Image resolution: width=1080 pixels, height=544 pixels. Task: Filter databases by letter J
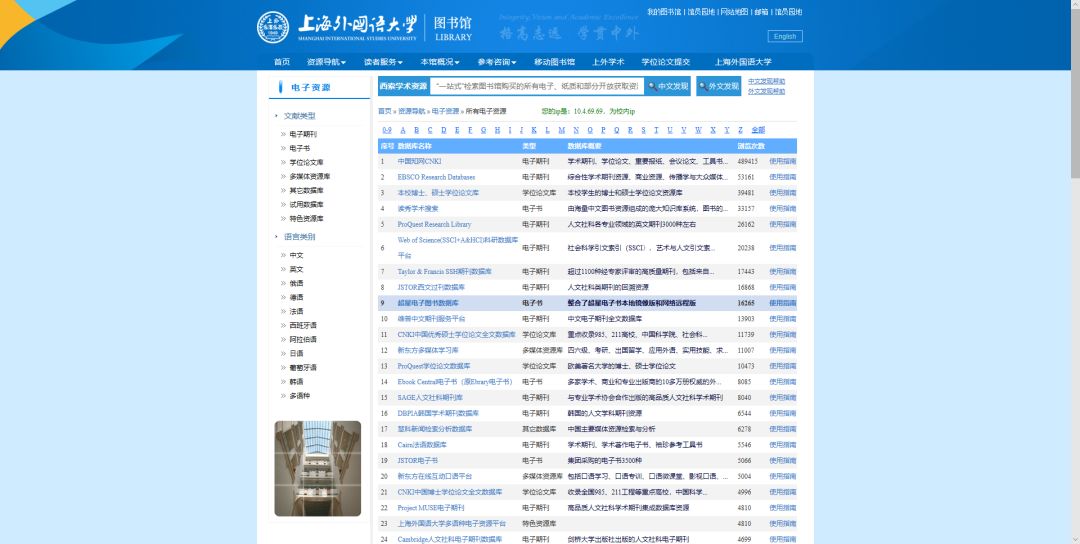point(521,129)
